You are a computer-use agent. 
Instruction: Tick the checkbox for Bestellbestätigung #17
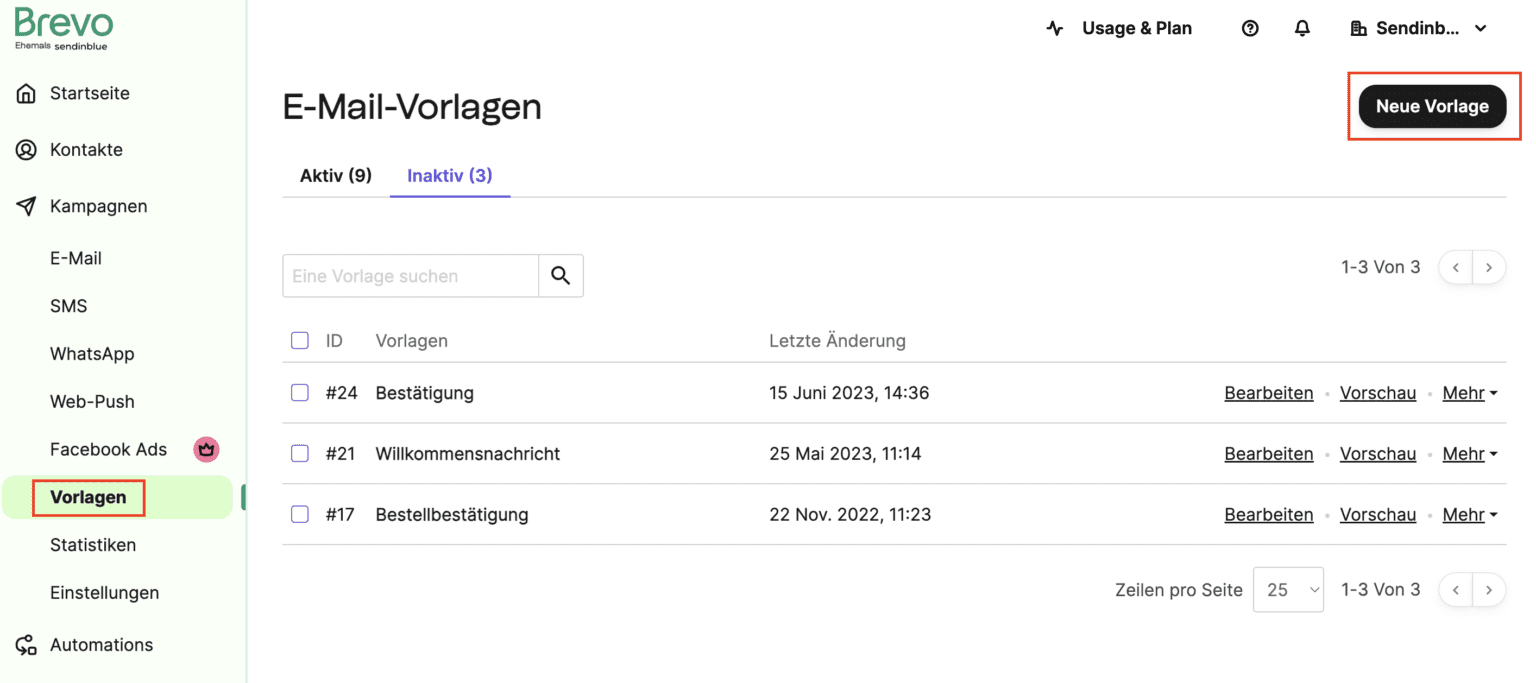click(299, 514)
